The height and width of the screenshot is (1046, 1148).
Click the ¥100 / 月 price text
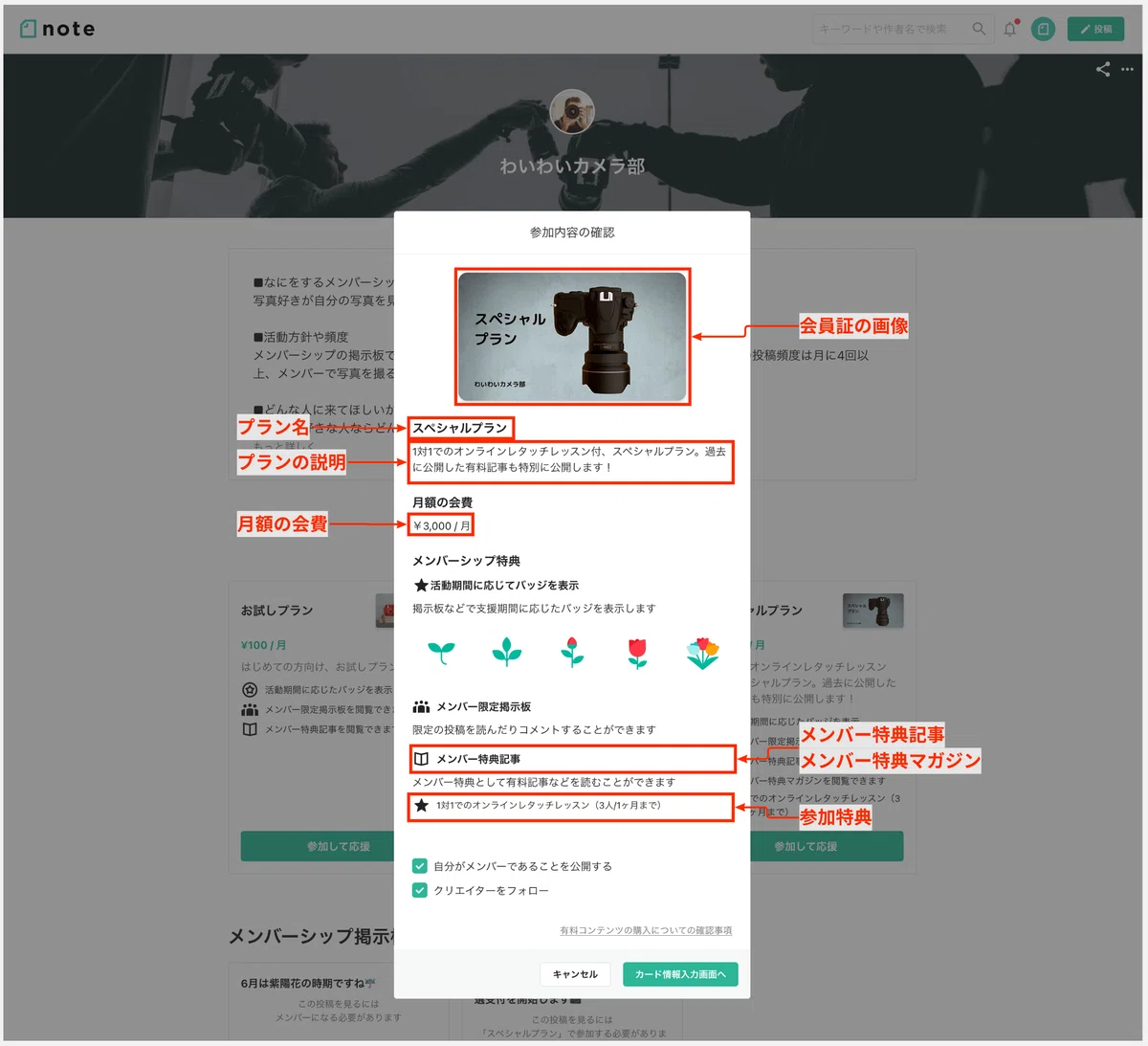pos(263,645)
